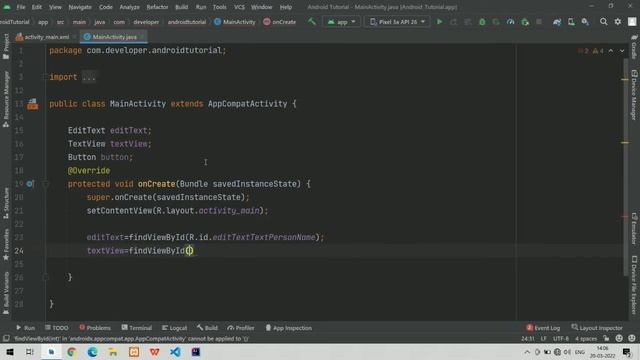Sync project with Gradle files elephant icon
640x360 pixels.
[x=557, y=22]
